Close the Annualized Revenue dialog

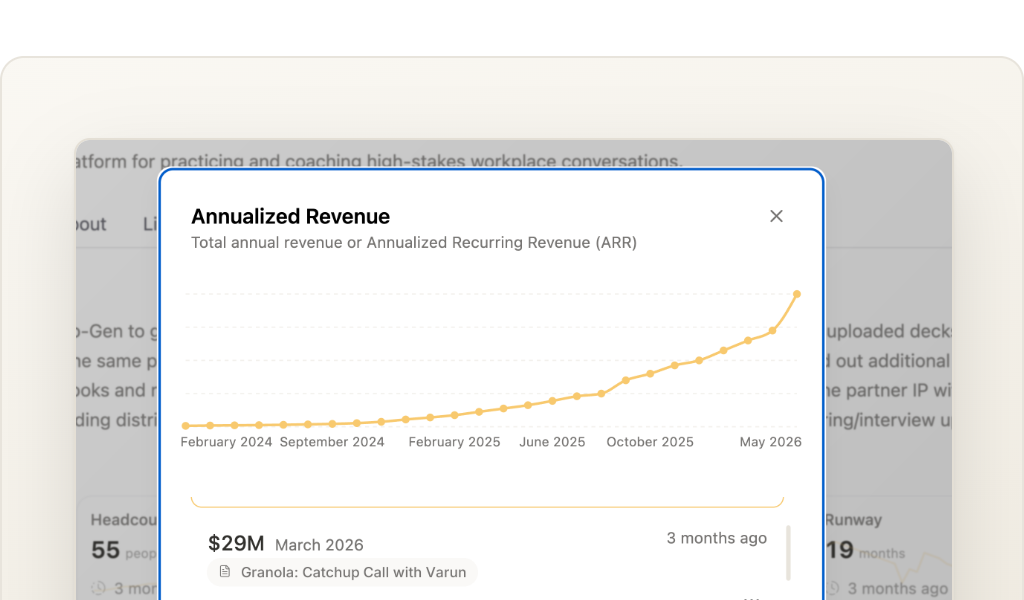click(x=776, y=216)
